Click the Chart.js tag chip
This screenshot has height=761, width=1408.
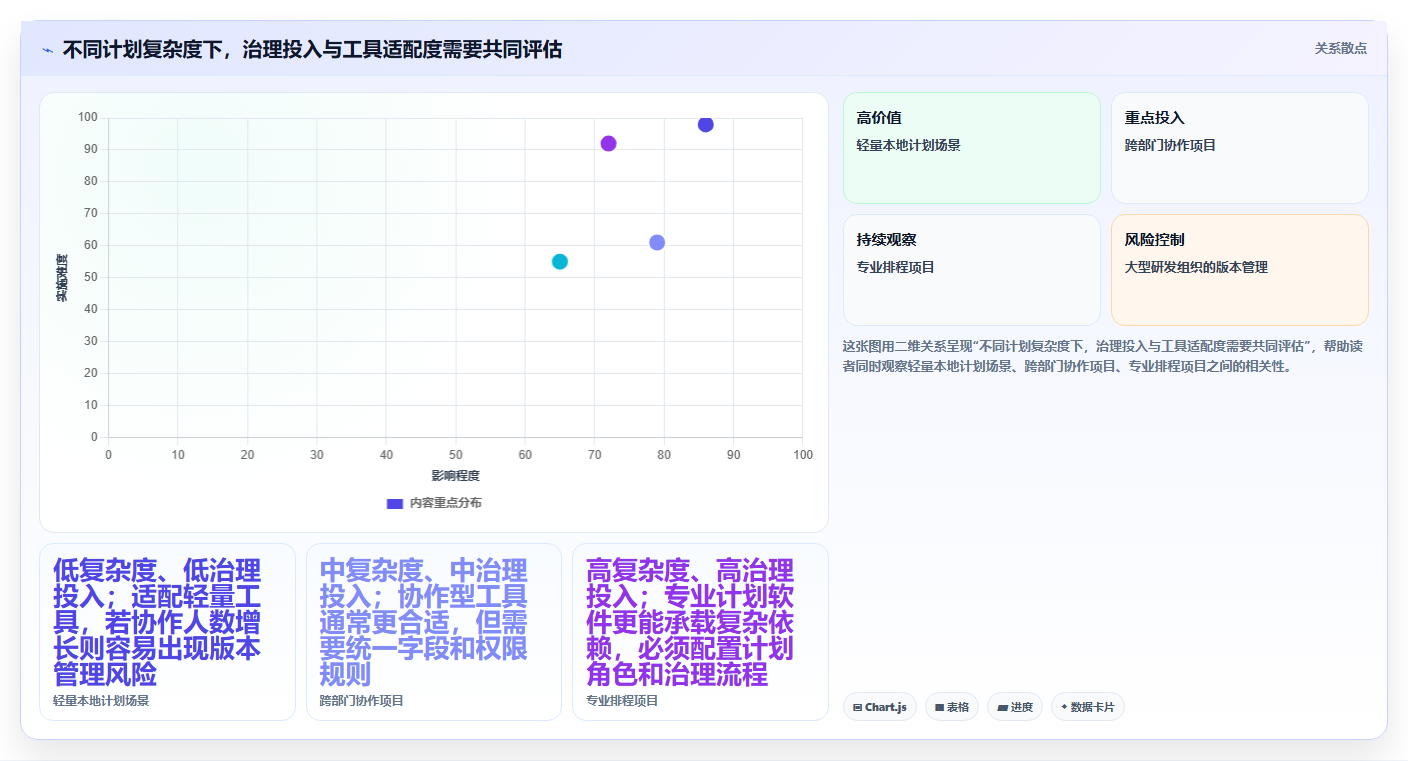coord(880,707)
